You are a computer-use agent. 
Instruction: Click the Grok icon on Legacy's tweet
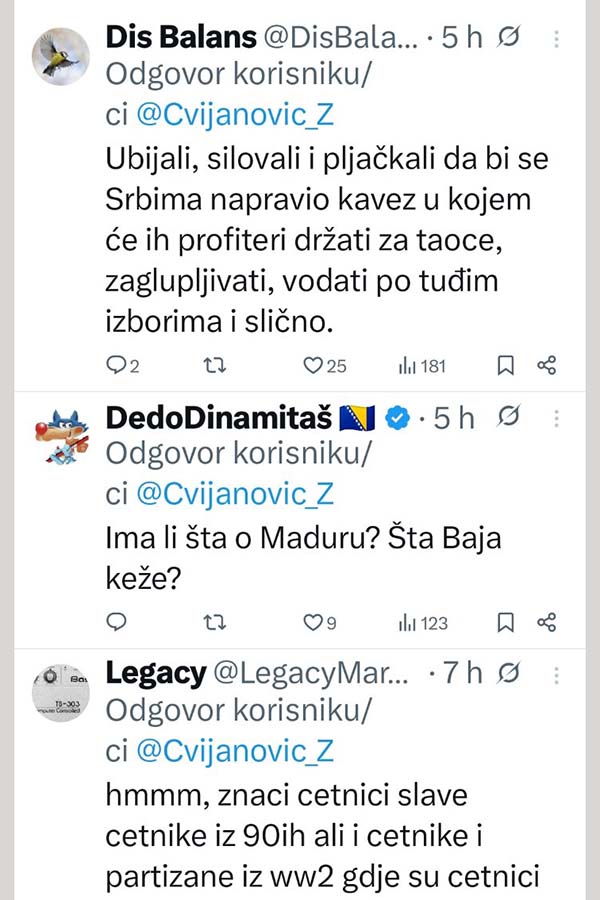click(x=509, y=675)
